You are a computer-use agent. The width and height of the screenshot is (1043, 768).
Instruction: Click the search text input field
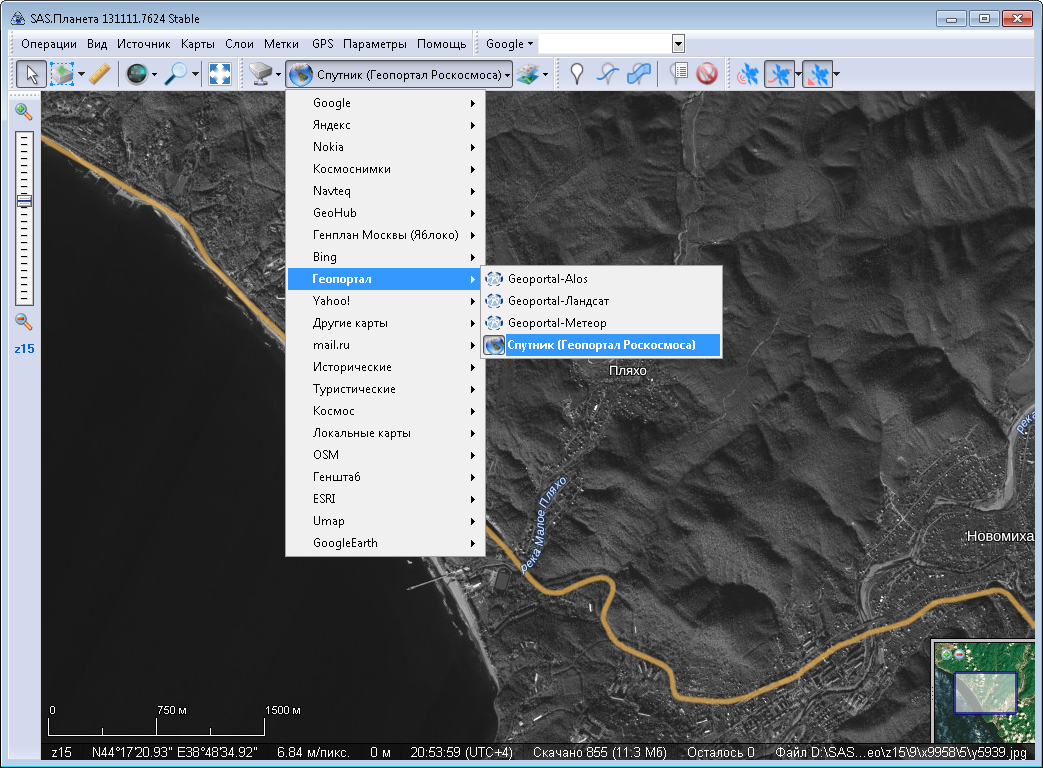coord(605,44)
